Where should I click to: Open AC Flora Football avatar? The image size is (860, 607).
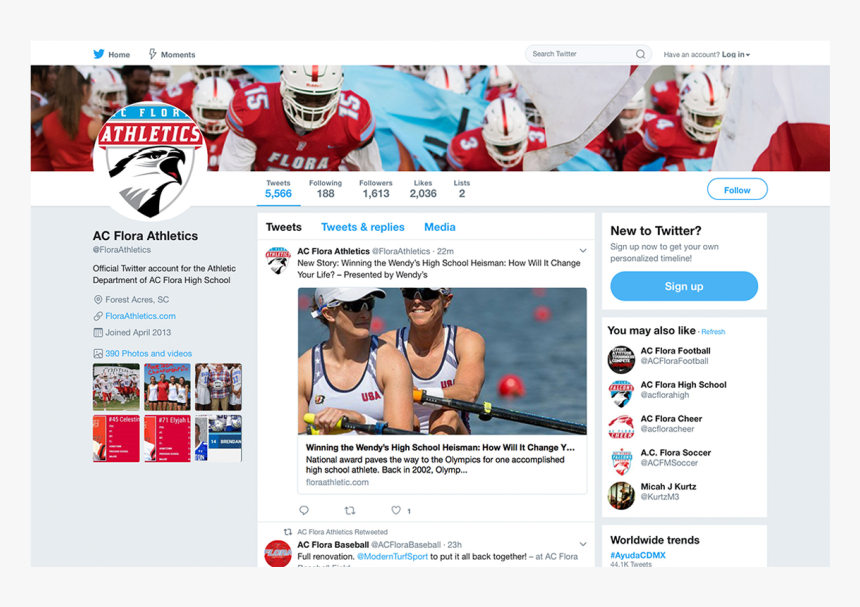click(621, 359)
